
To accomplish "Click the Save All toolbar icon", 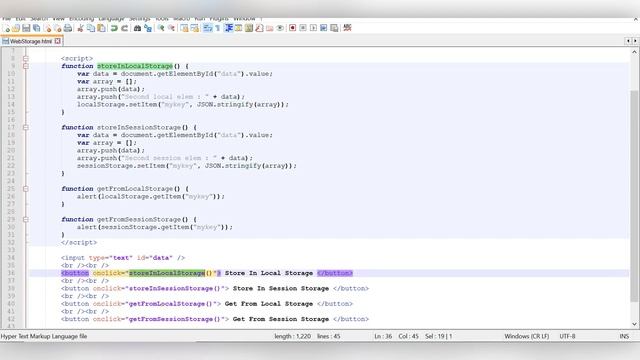I will click(x=36, y=28).
